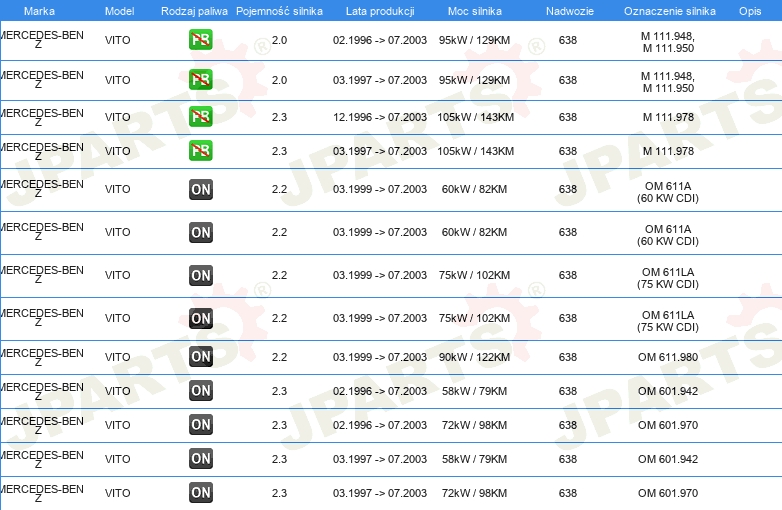Select the 'OM 611.980' engine code cell
This screenshot has width=782, height=510.
click(x=668, y=357)
